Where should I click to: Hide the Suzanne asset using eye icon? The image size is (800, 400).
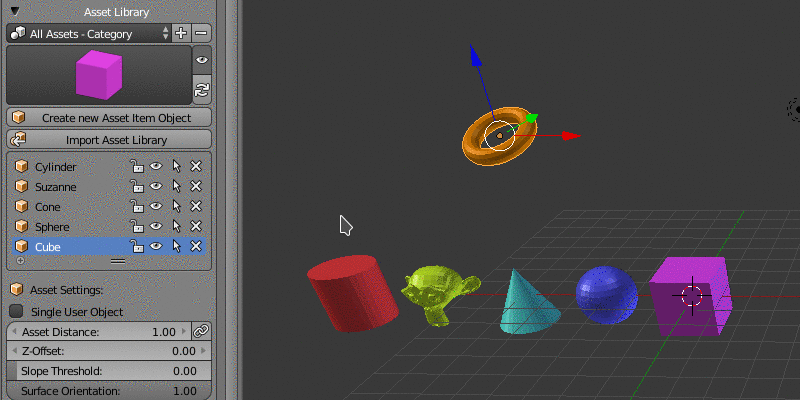(x=156, y=186)
